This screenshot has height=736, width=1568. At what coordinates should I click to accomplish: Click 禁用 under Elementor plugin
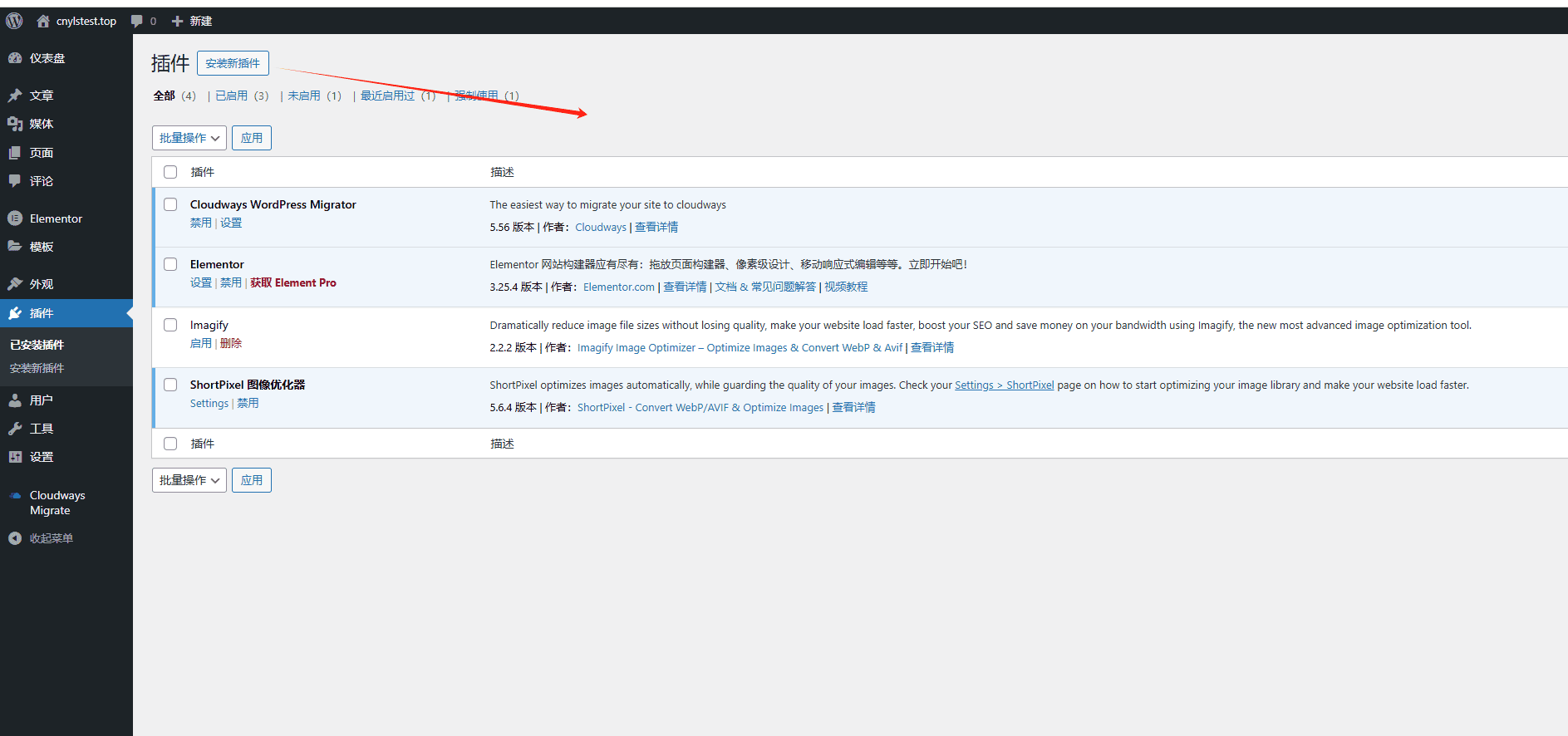point(231,282)
